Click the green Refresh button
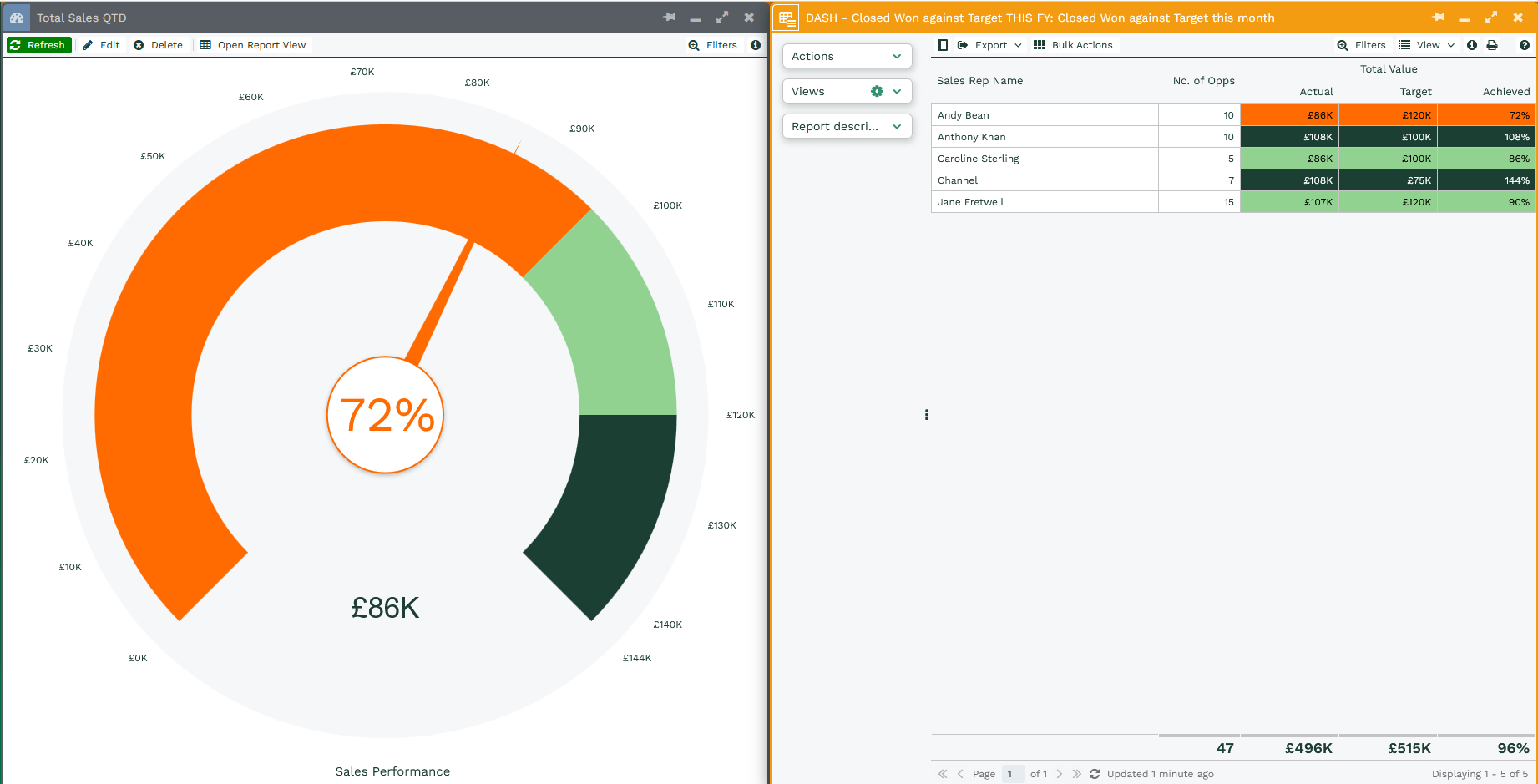This screenshot has width=1538, height=784. 38,45
